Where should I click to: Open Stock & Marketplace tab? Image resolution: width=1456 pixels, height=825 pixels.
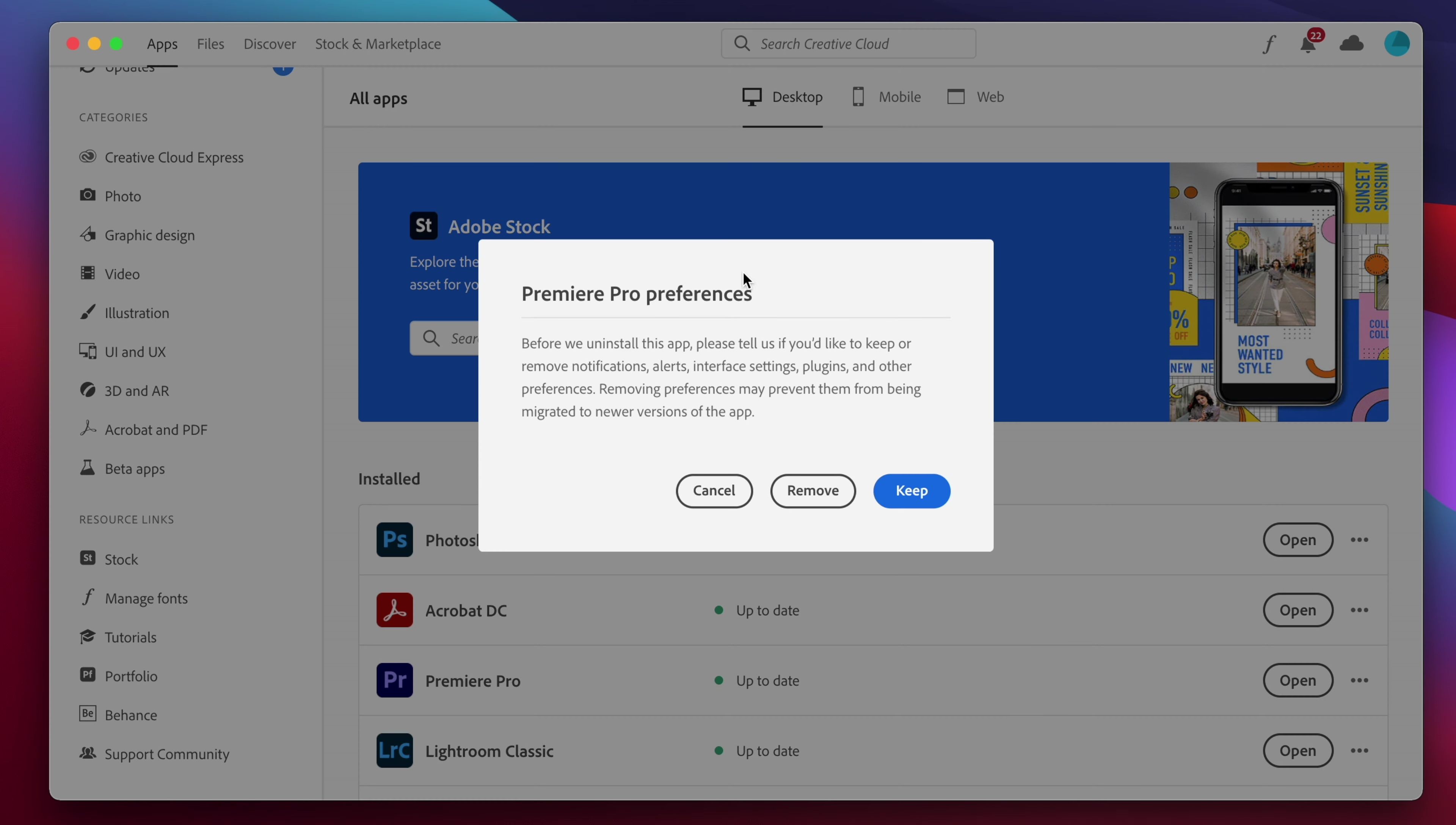point(378,44)
